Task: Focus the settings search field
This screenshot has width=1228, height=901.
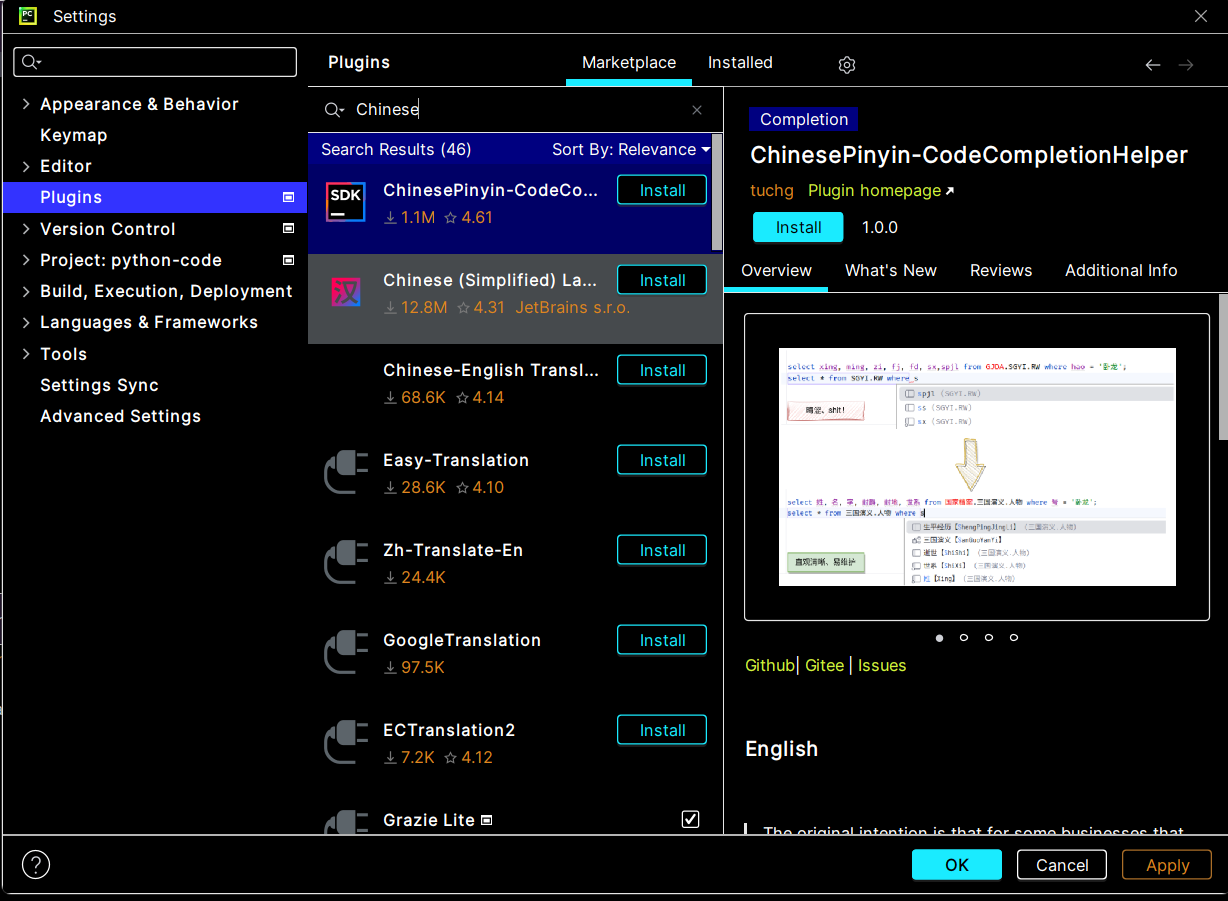Action: click(x=155, y=62)
